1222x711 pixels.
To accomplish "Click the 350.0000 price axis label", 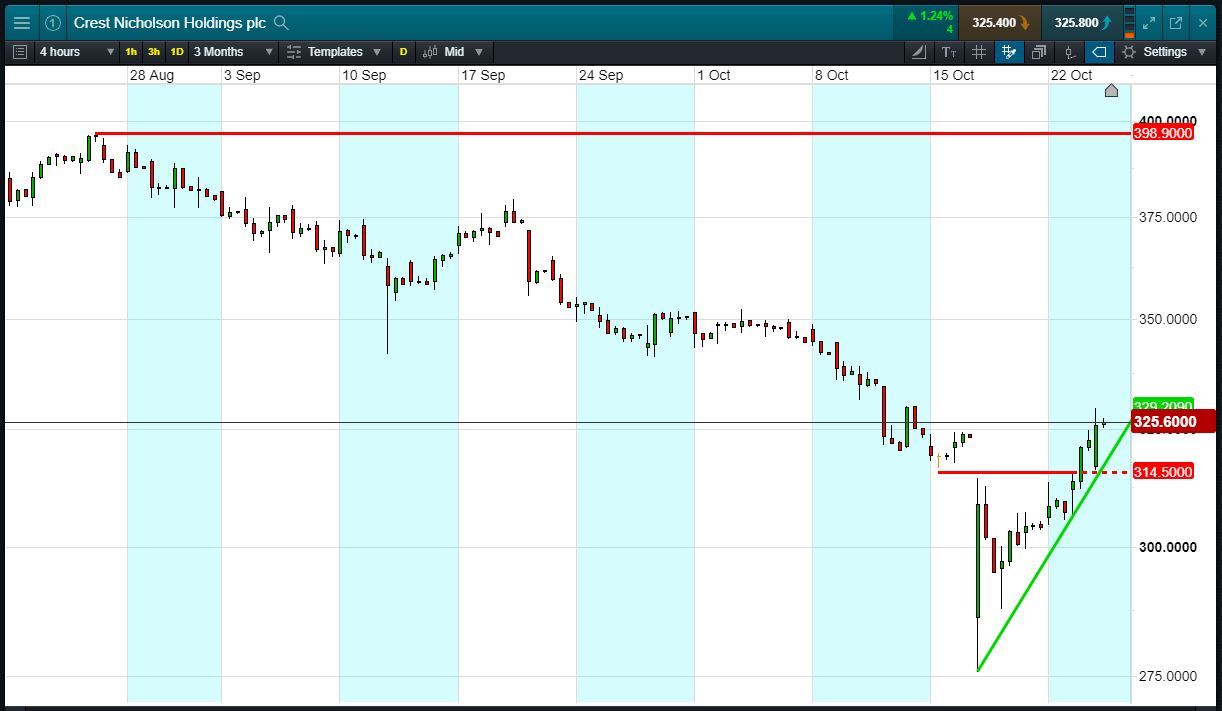I will click(x=1168, y=320).
